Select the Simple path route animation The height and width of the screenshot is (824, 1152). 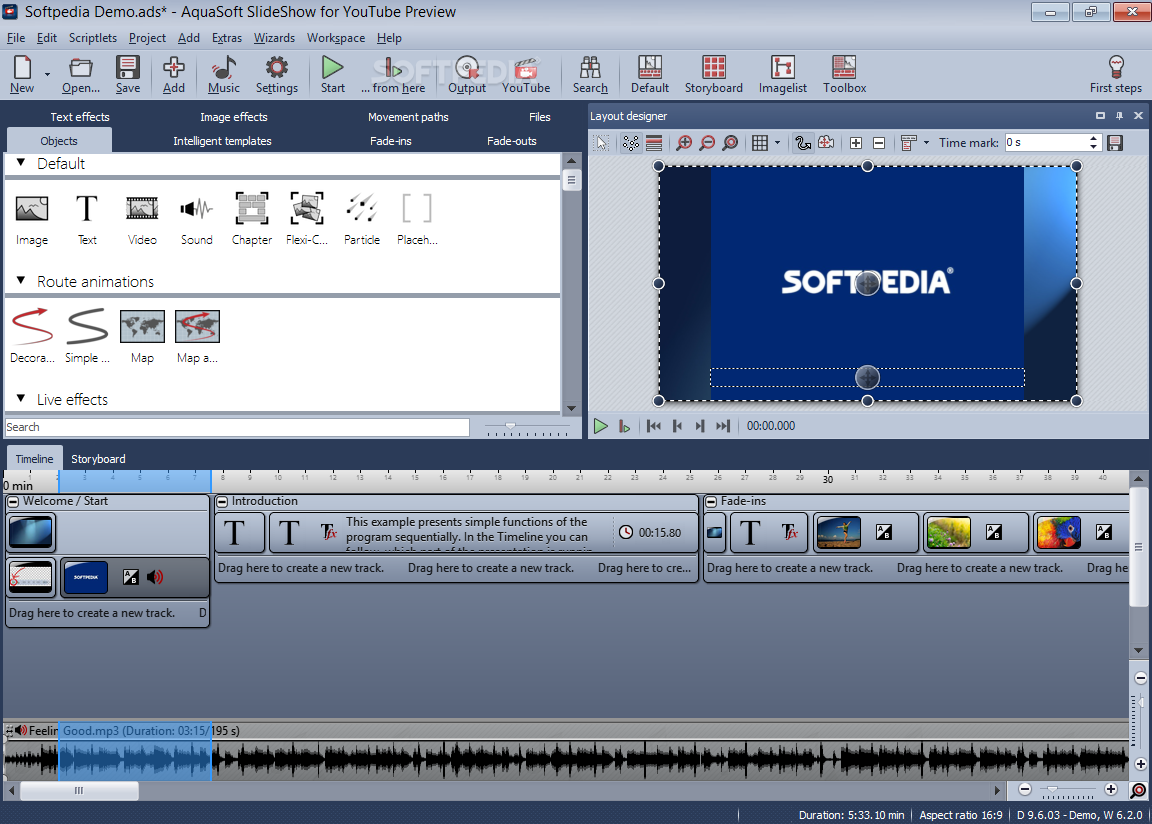click(87, 336)
